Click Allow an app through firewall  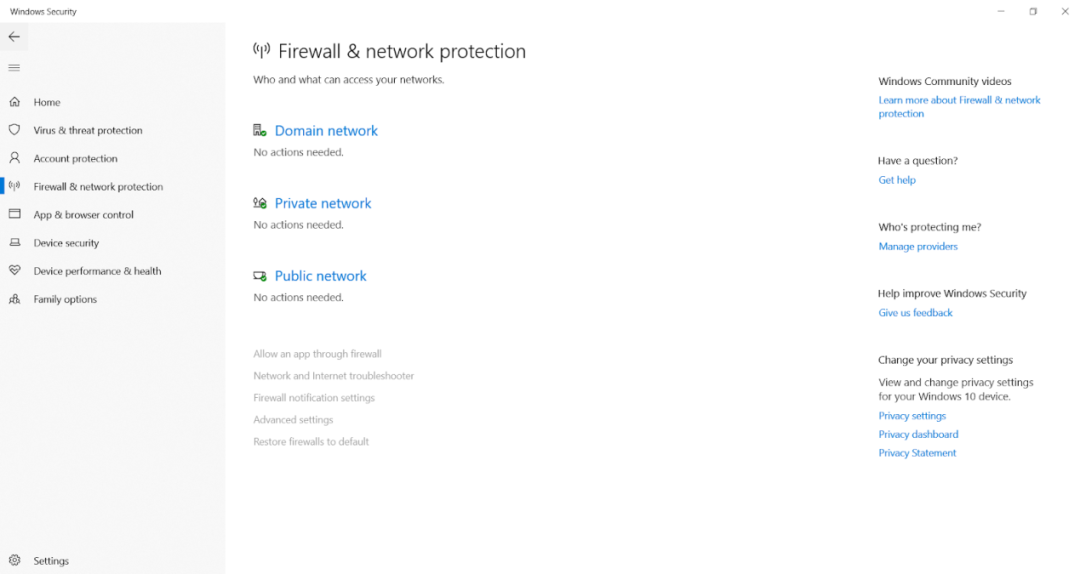[x=317, y=354]
